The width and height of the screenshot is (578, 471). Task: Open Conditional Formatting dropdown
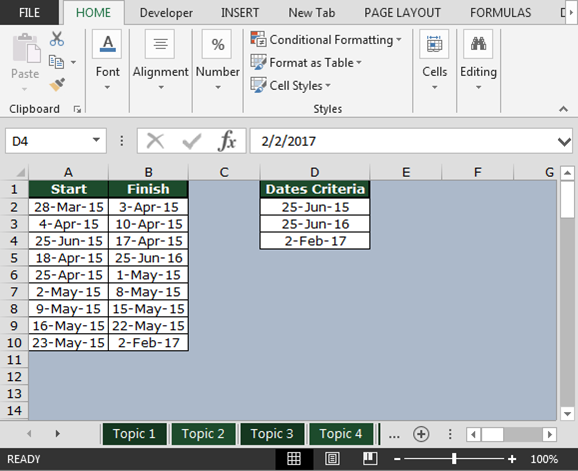326,39
